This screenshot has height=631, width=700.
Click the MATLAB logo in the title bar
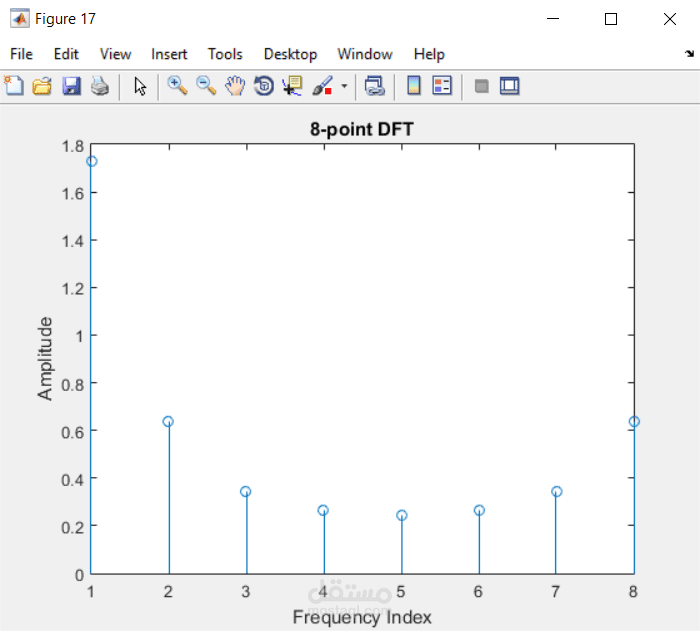[20, 19]
